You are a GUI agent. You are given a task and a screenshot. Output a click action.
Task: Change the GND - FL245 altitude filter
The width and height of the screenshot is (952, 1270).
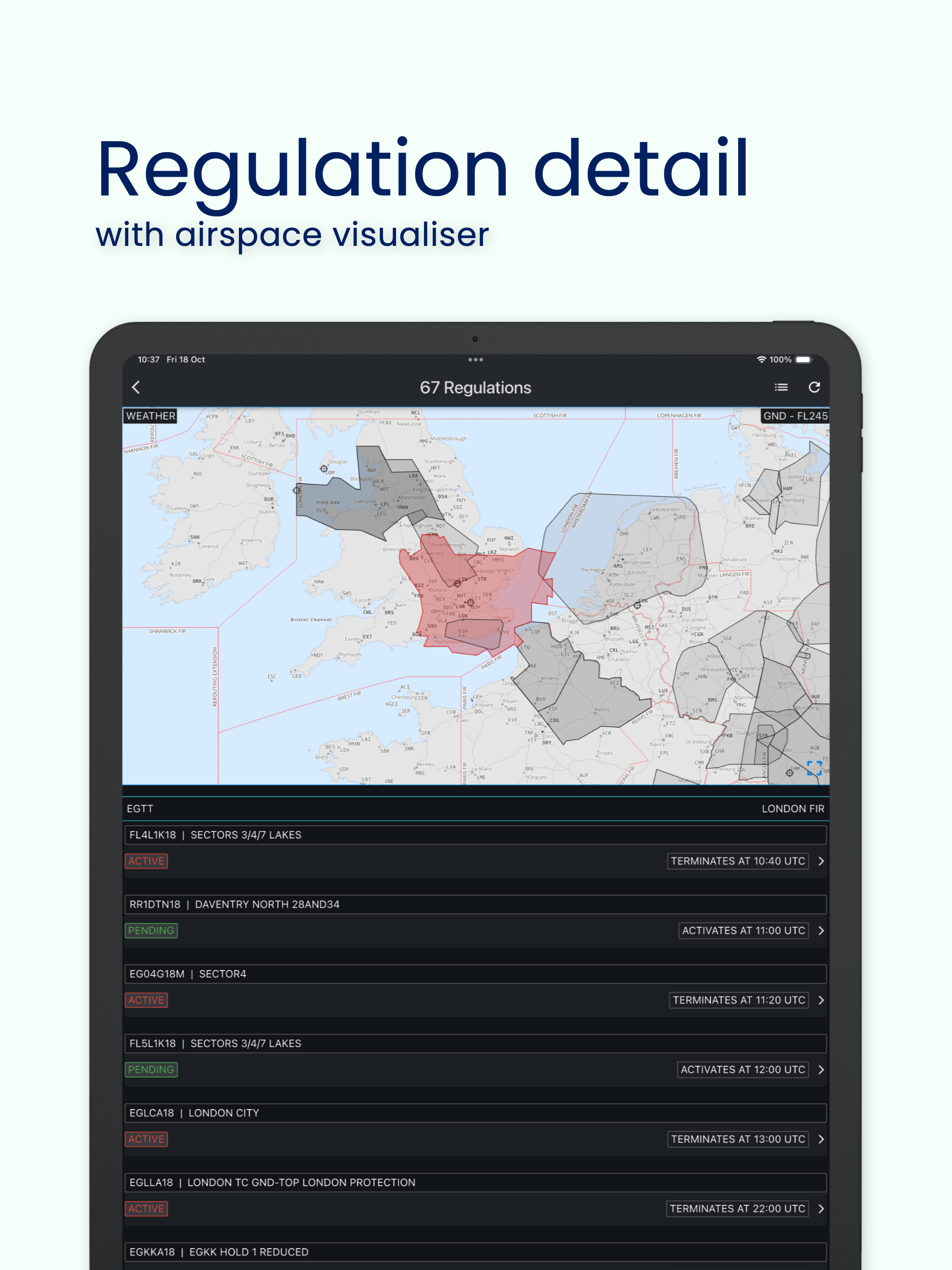click(795, 416)
